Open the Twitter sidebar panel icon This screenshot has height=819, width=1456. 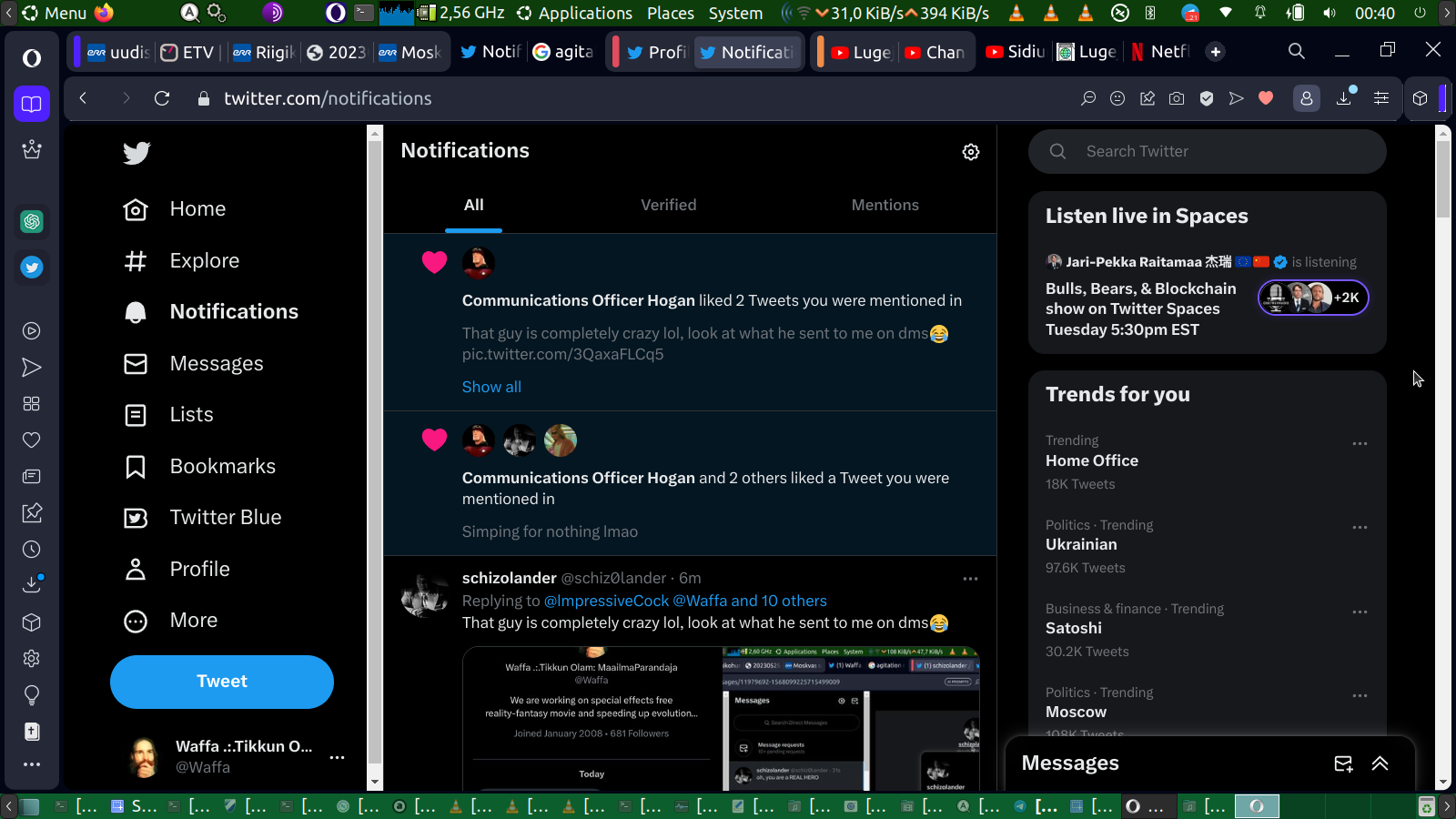32,268
